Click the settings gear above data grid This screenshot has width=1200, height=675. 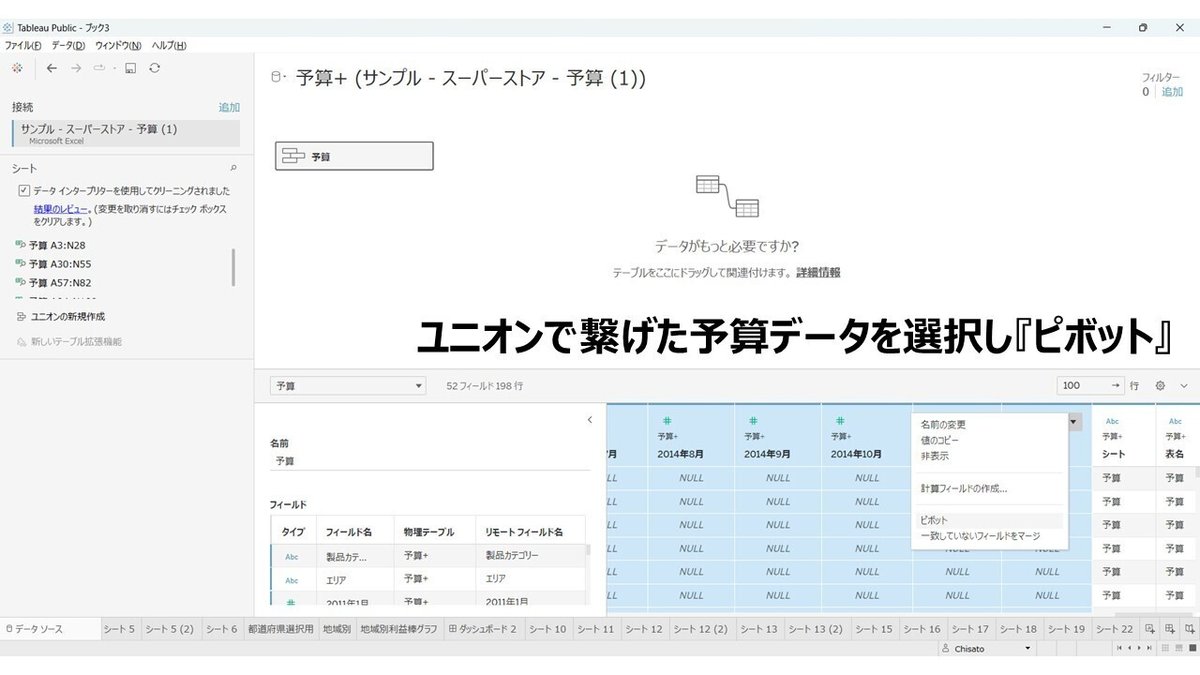[1160, 385]
